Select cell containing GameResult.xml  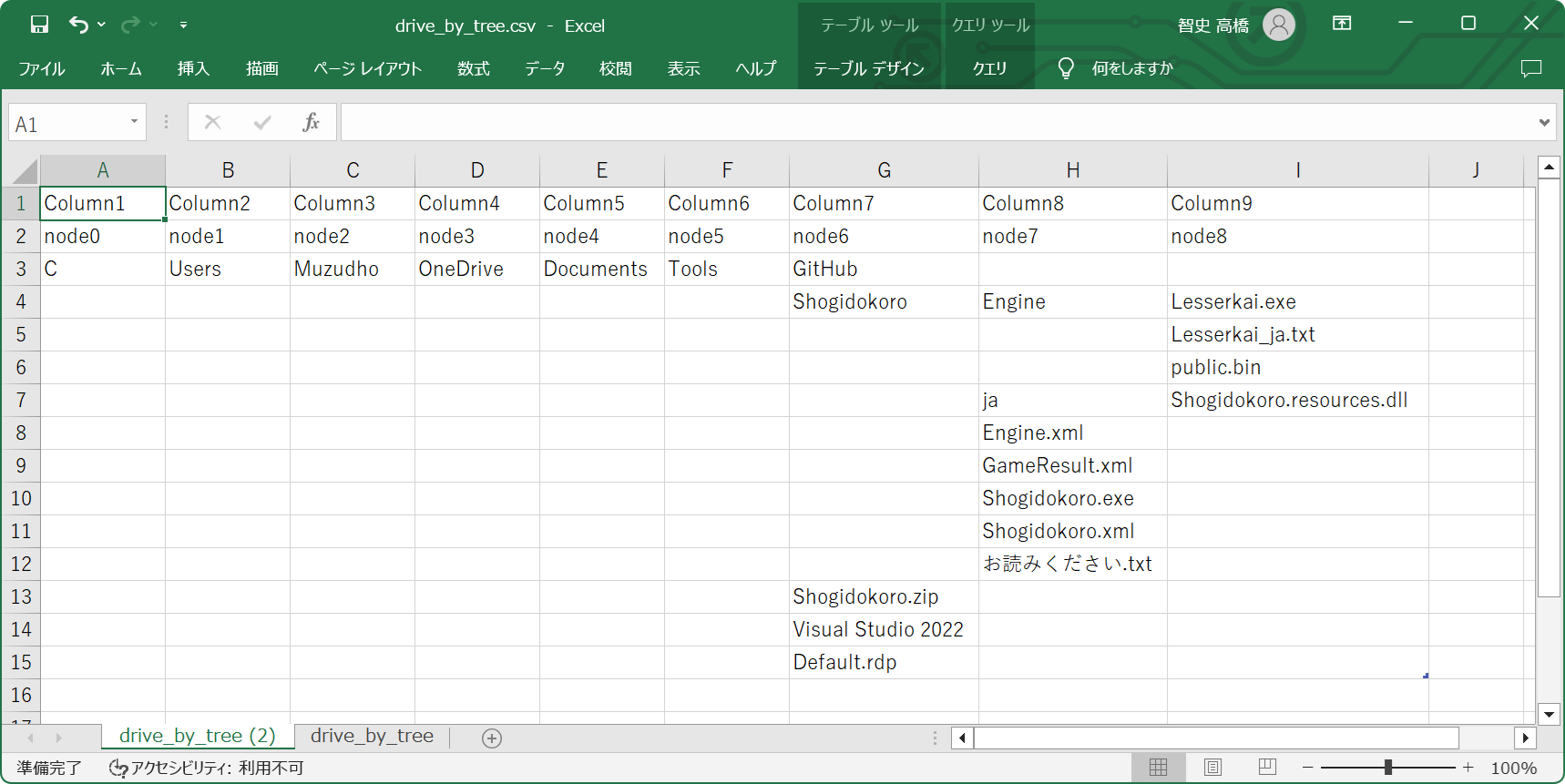1073,465
